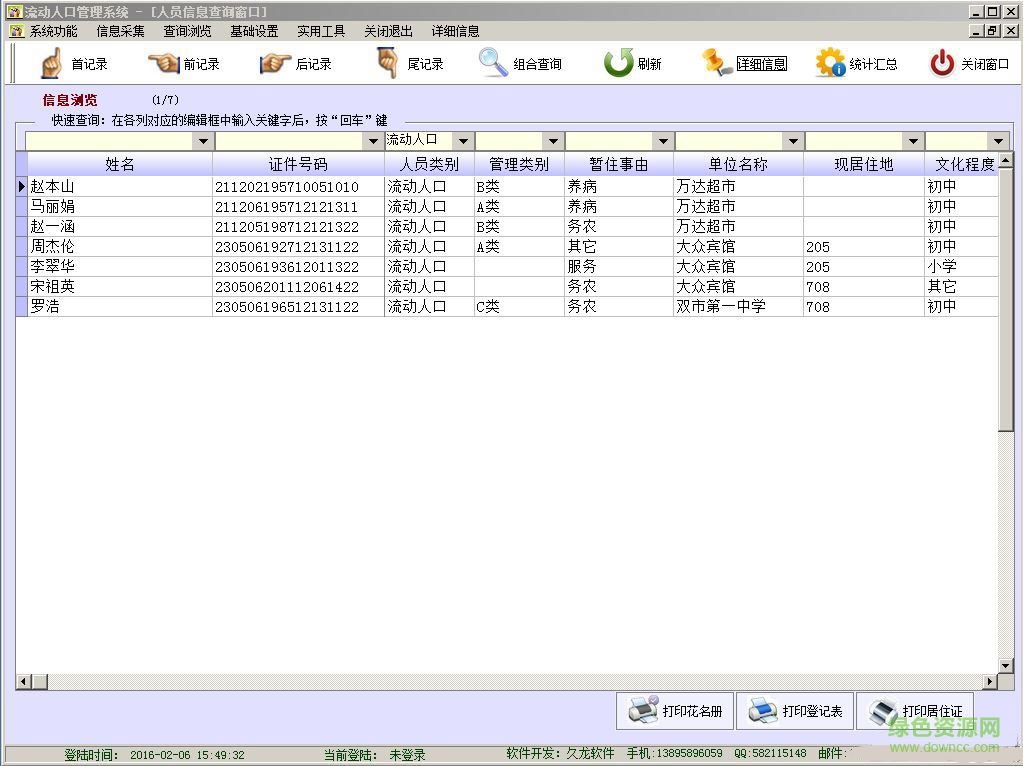Click the red 关闭窗口 power icon
Image resolution: width=1023 pixels, height=766 pixels.
(x=942, y=63)
